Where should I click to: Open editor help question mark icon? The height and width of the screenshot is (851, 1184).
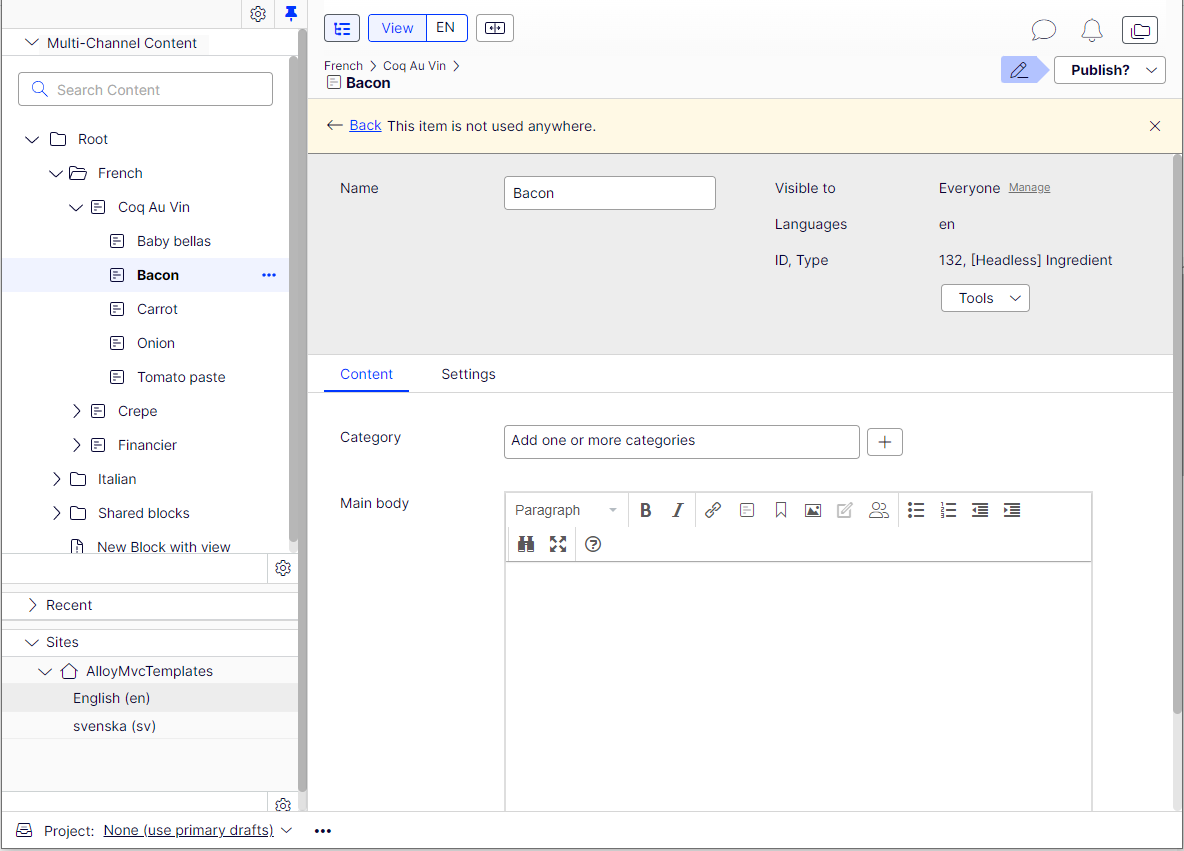594,544
